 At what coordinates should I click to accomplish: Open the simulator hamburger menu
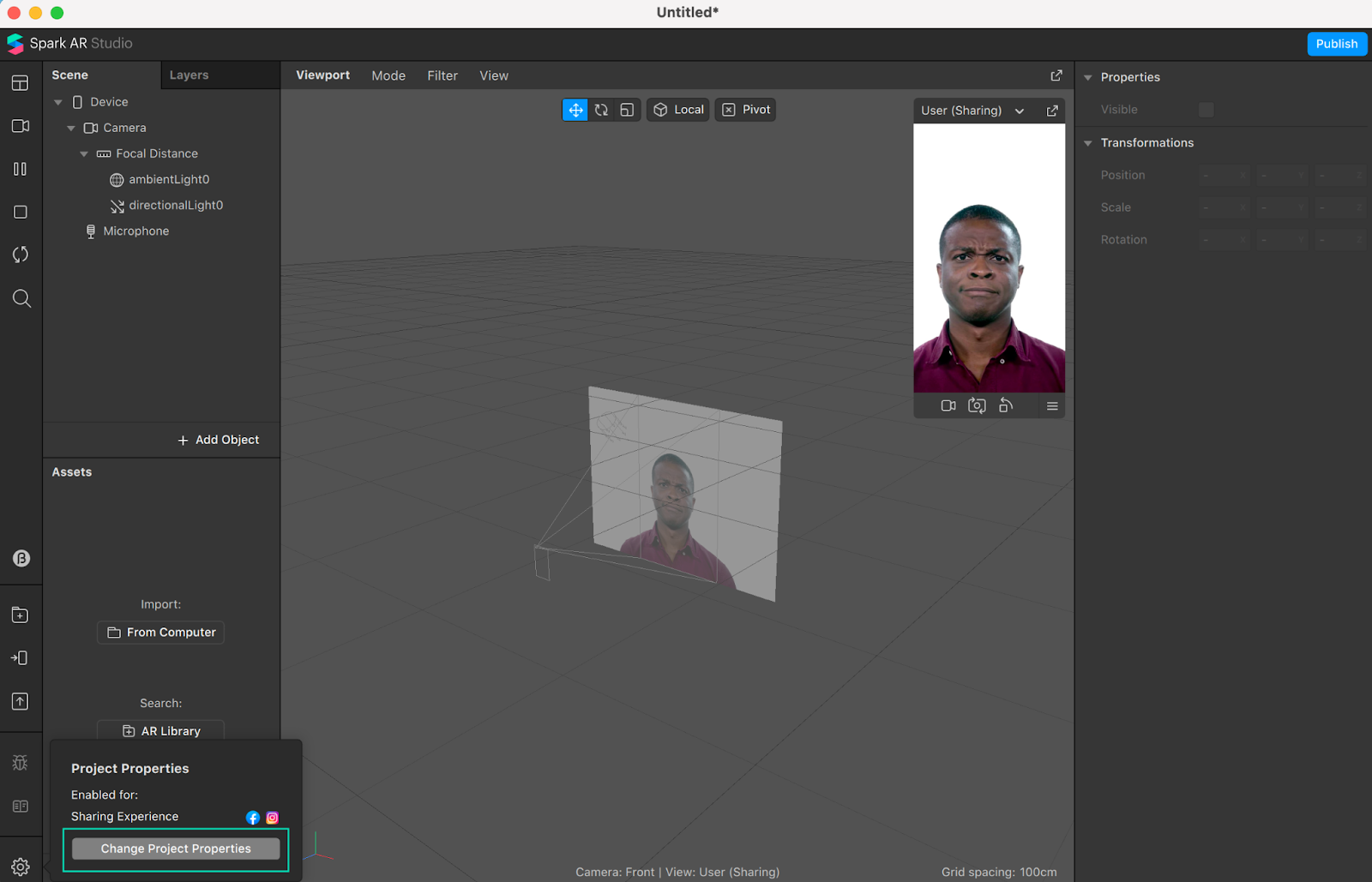[x=1052, y=406]
